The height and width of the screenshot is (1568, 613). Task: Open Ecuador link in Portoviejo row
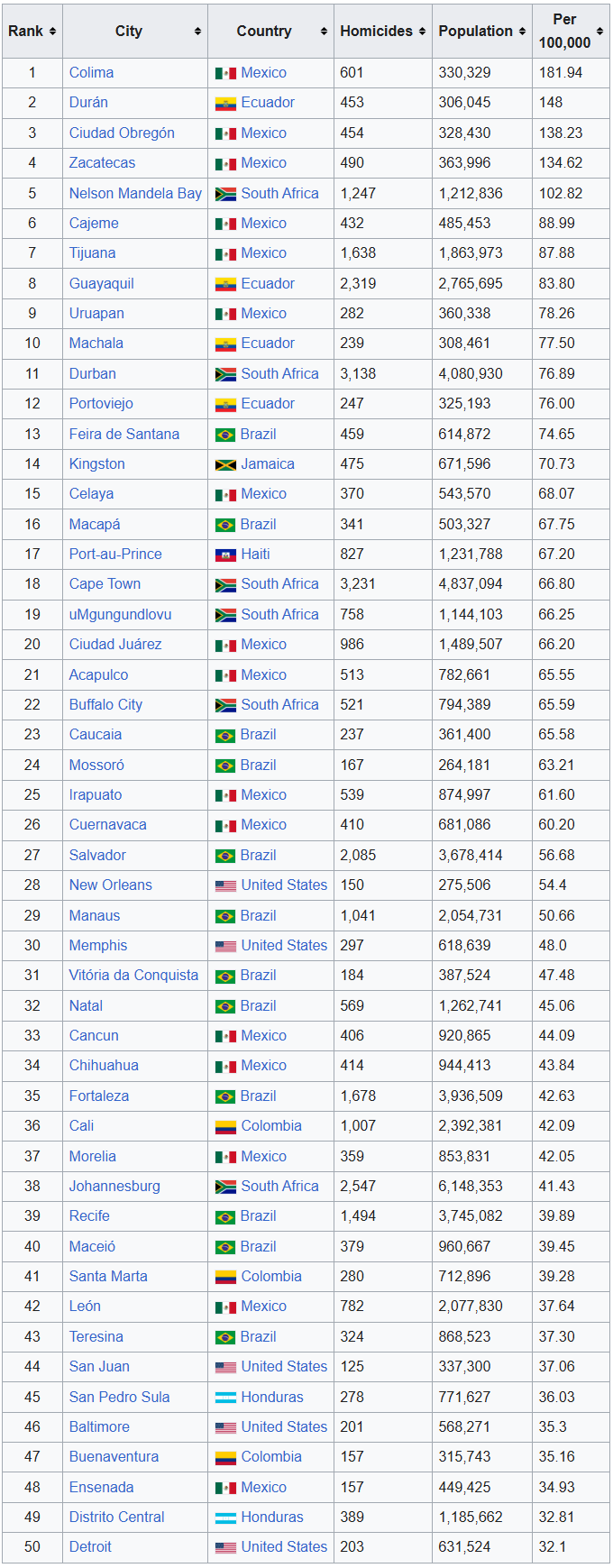click(x=268, y=404)
